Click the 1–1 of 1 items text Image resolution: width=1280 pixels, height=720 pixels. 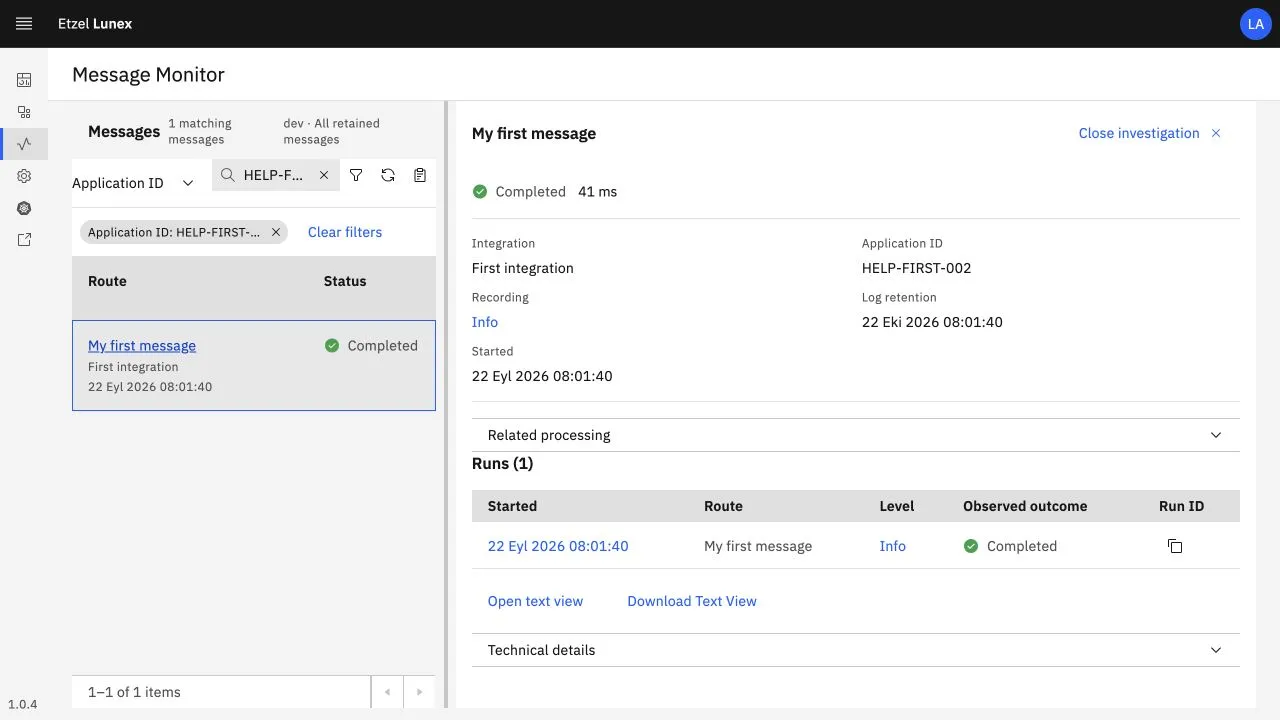[134, 692]
